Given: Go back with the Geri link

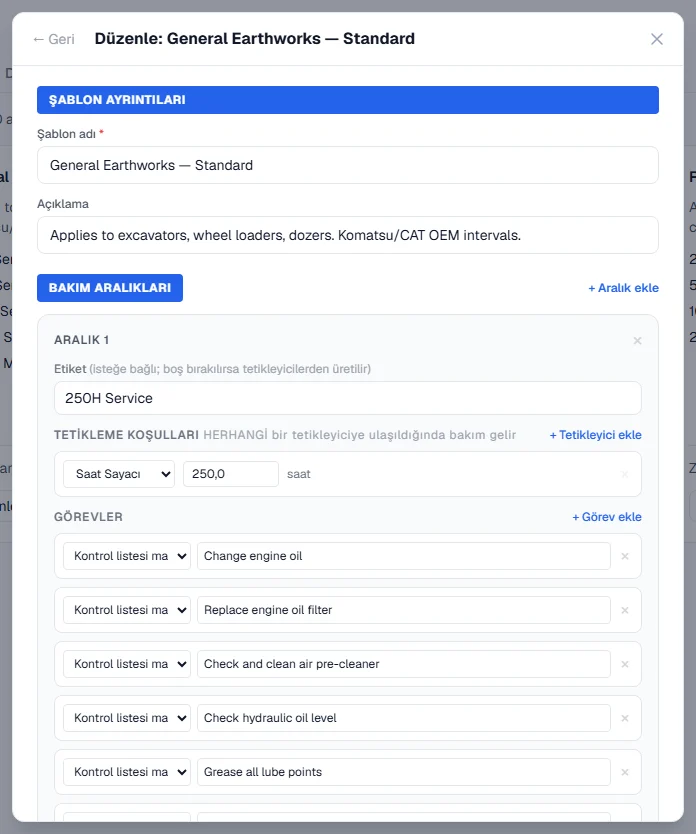Looking at the screenshot, I should (x=54, y=39).
